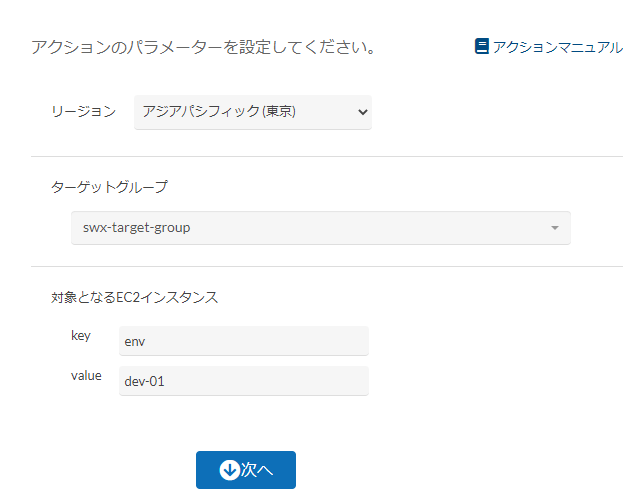Click the blue 次へ button
The height and width of the screenshot is (495, 635).
(246, 470)
